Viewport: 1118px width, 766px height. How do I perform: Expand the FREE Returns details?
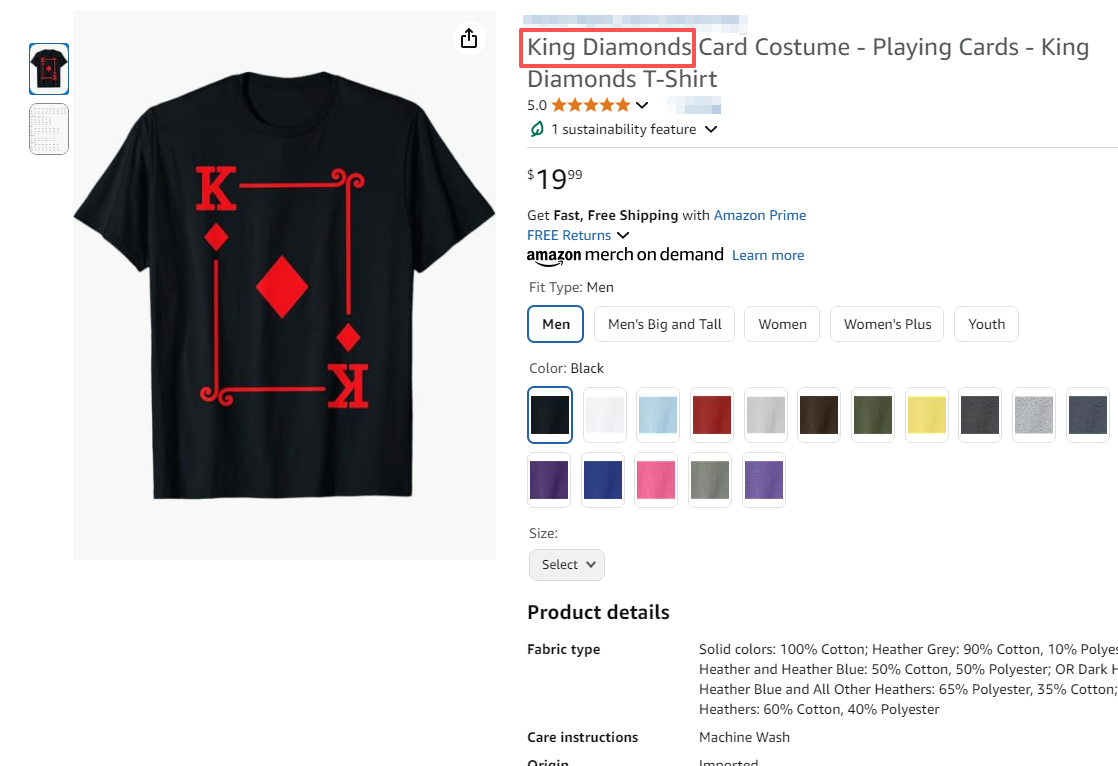click(x=623, y=235)
